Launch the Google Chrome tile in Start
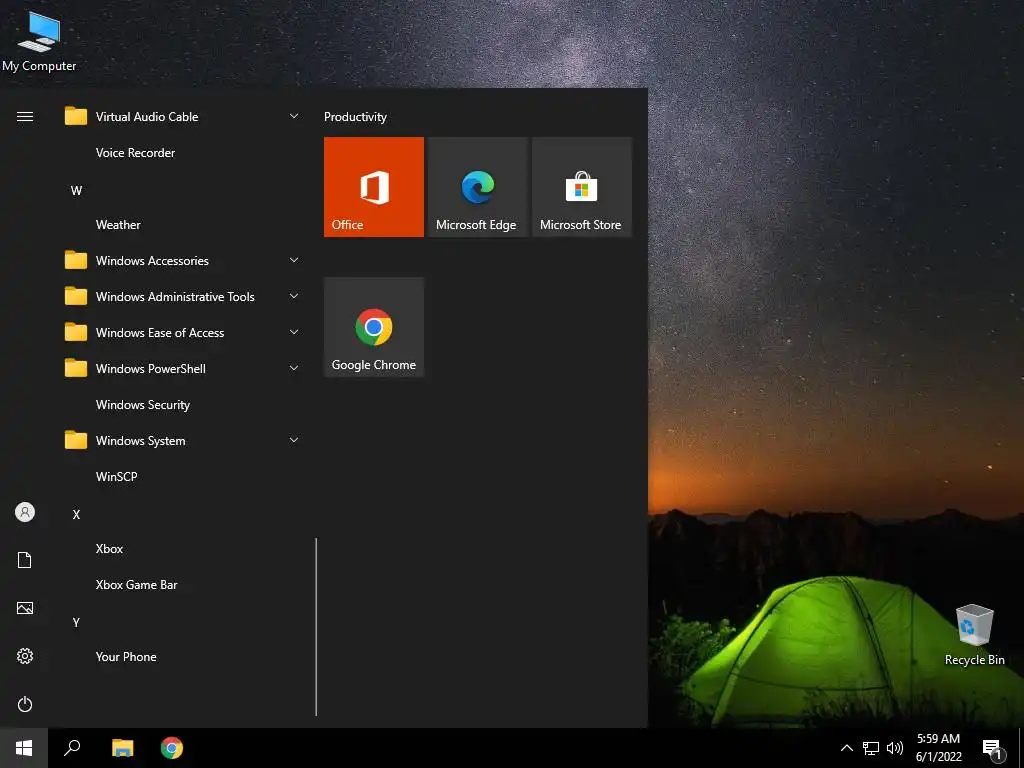Viewport: 1024px width, 768px height. point(374,327)
